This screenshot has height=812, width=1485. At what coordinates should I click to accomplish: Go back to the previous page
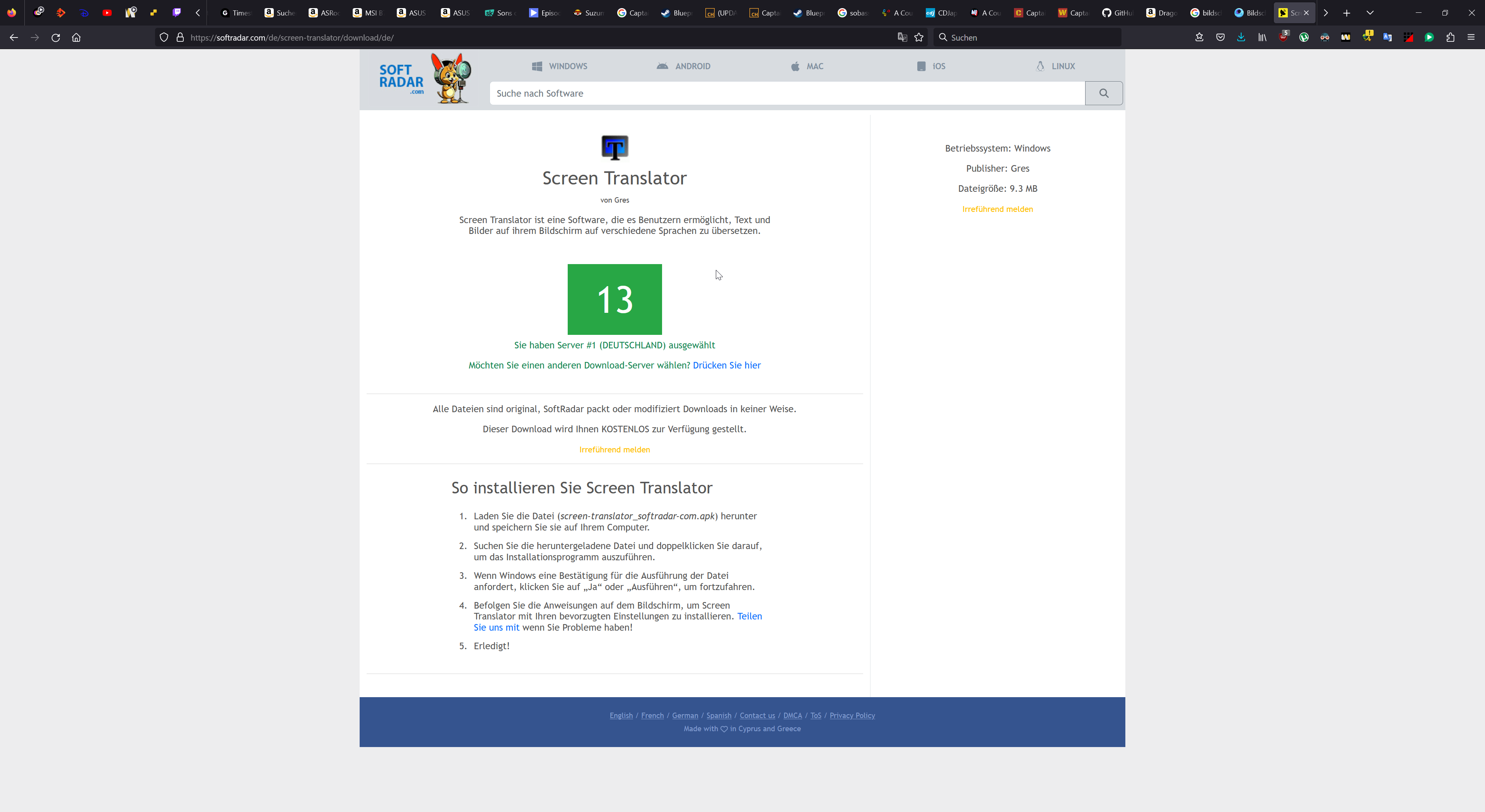(x=14, y=38)
